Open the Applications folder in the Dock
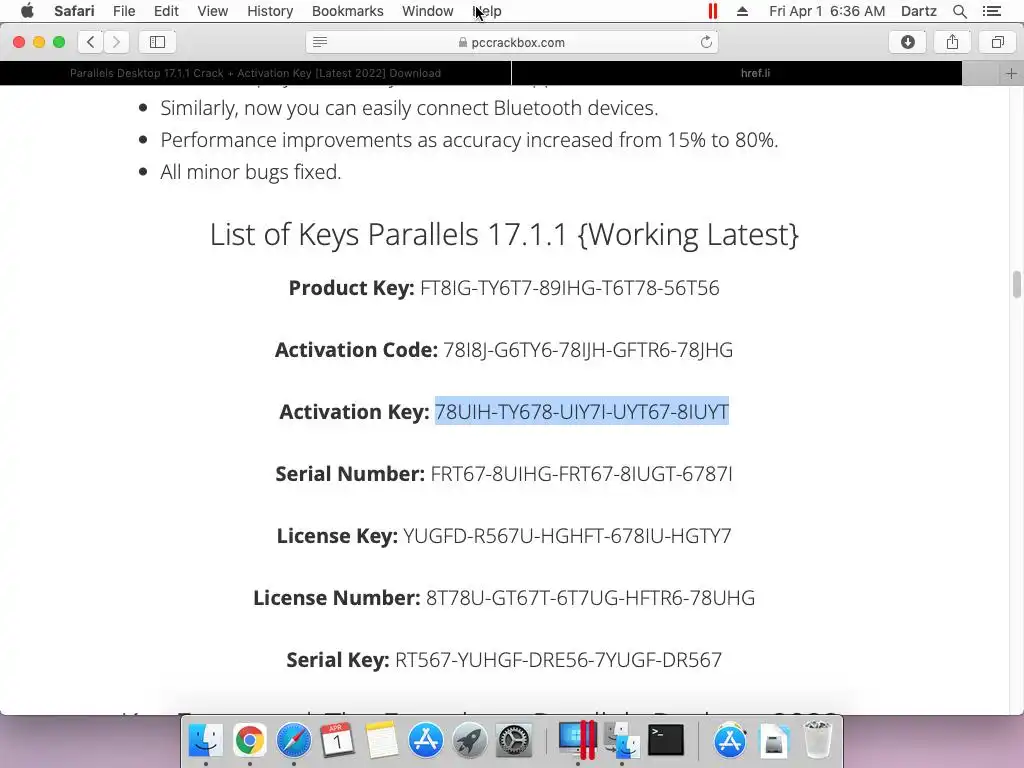Screen dimensions: 1024x768 pyautogui.click(x=729, y=740)
